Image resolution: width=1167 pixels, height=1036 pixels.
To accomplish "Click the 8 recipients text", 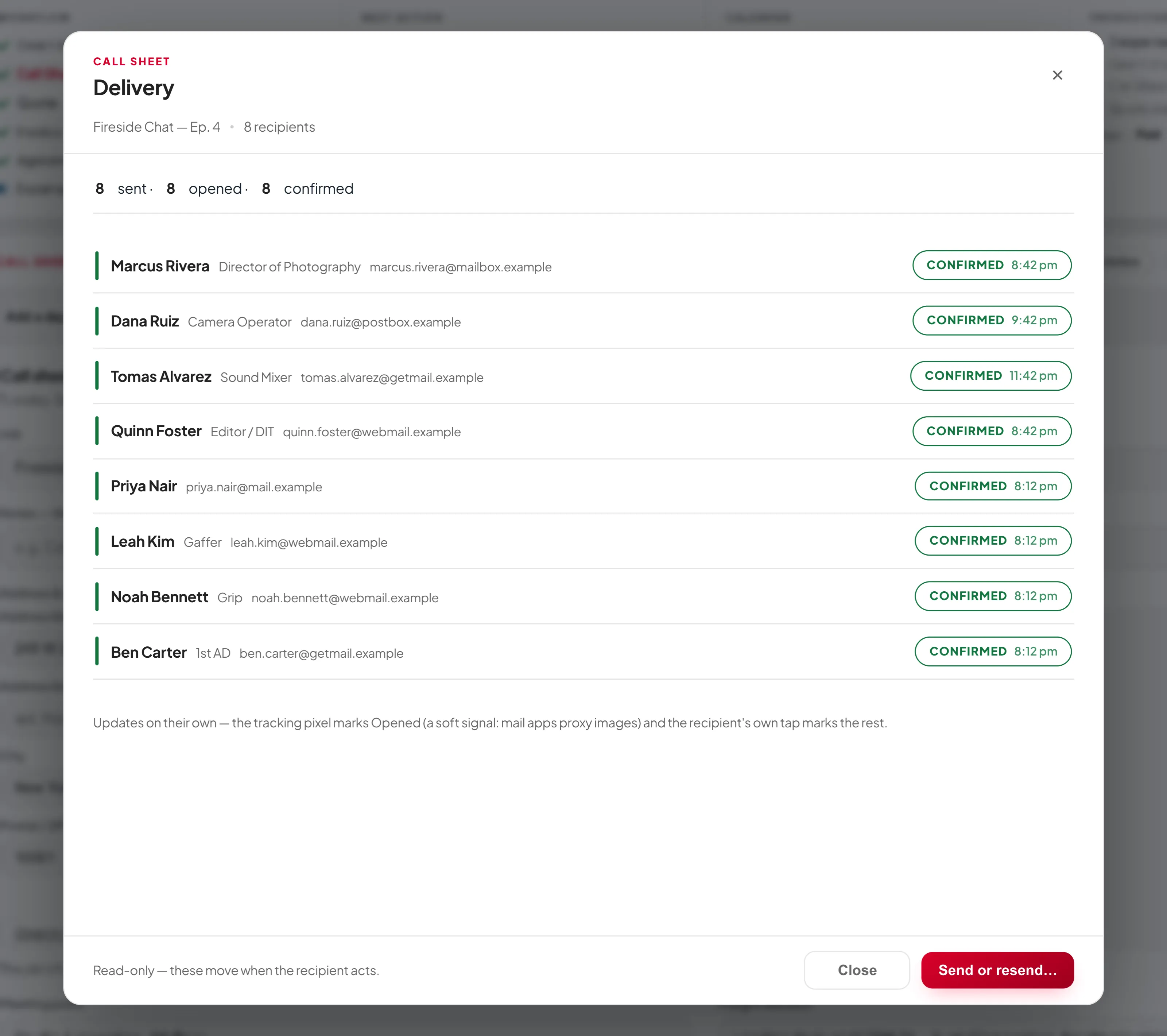I will click(279, 127).
